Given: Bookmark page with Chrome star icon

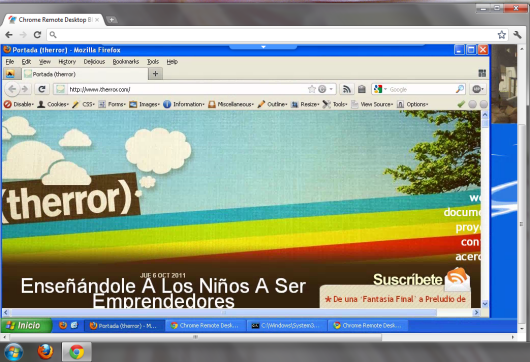Looking at the screenshot, I should (502, 34).
